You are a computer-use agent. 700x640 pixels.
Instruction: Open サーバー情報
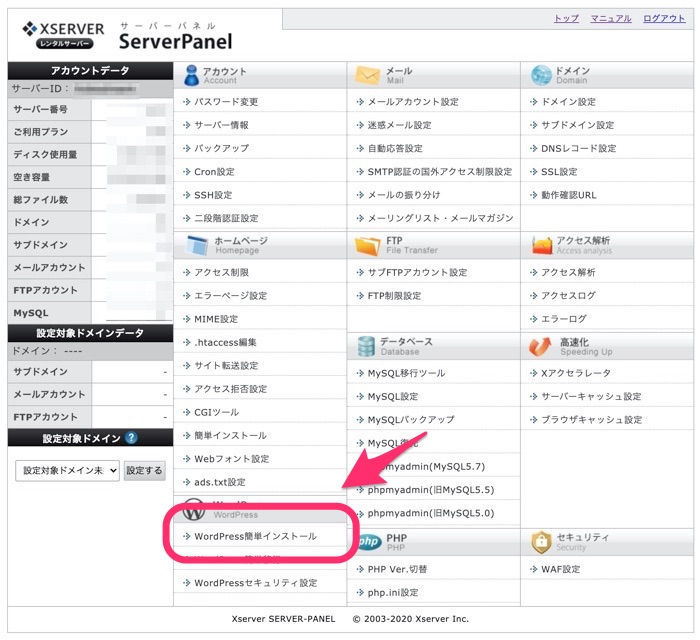pos(221,125)
